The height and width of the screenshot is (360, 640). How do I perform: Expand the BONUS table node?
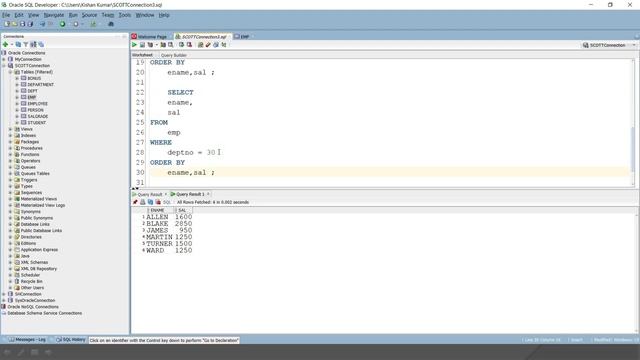click(x=17, y=78)
